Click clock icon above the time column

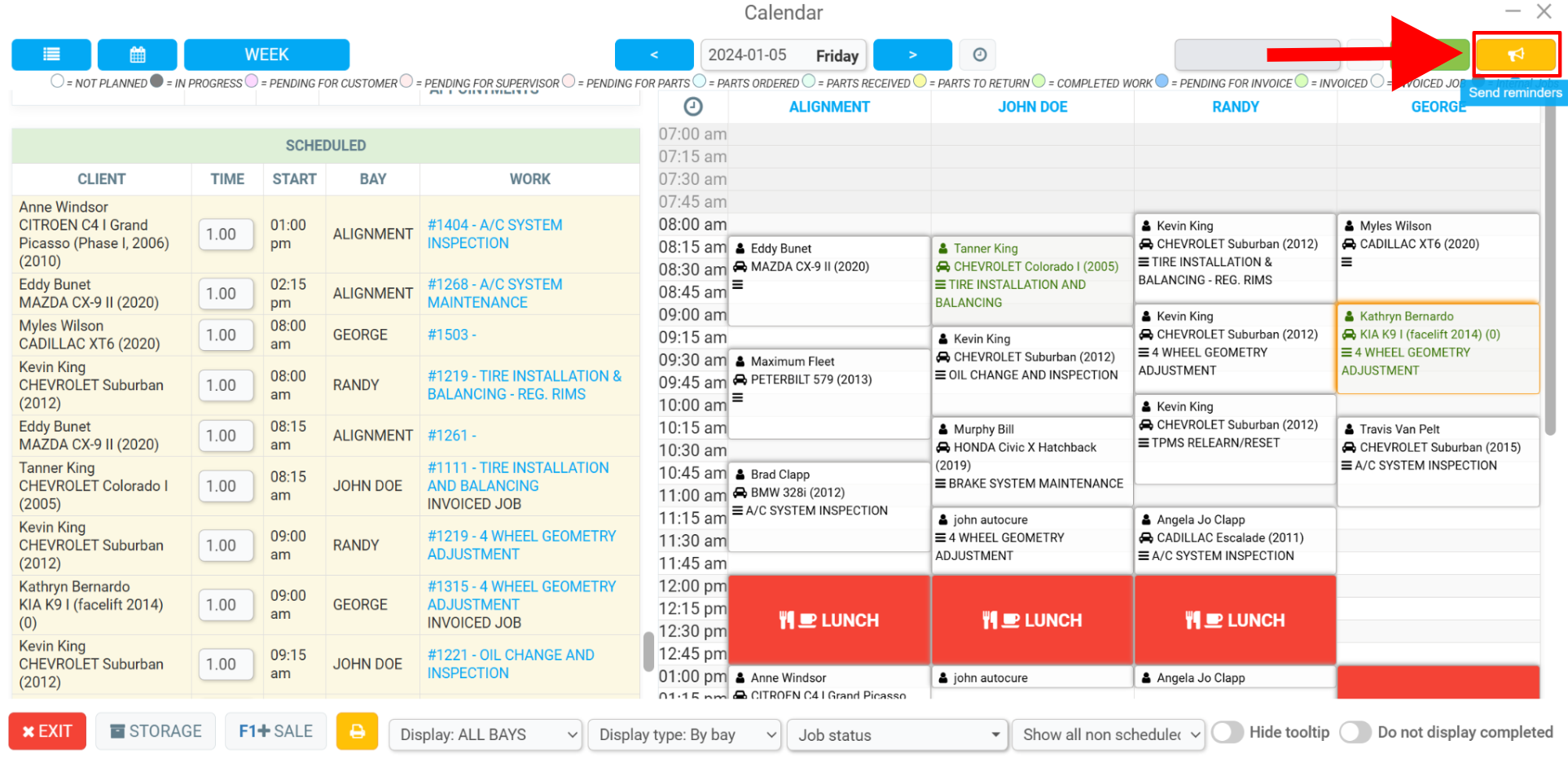(692, 107)
